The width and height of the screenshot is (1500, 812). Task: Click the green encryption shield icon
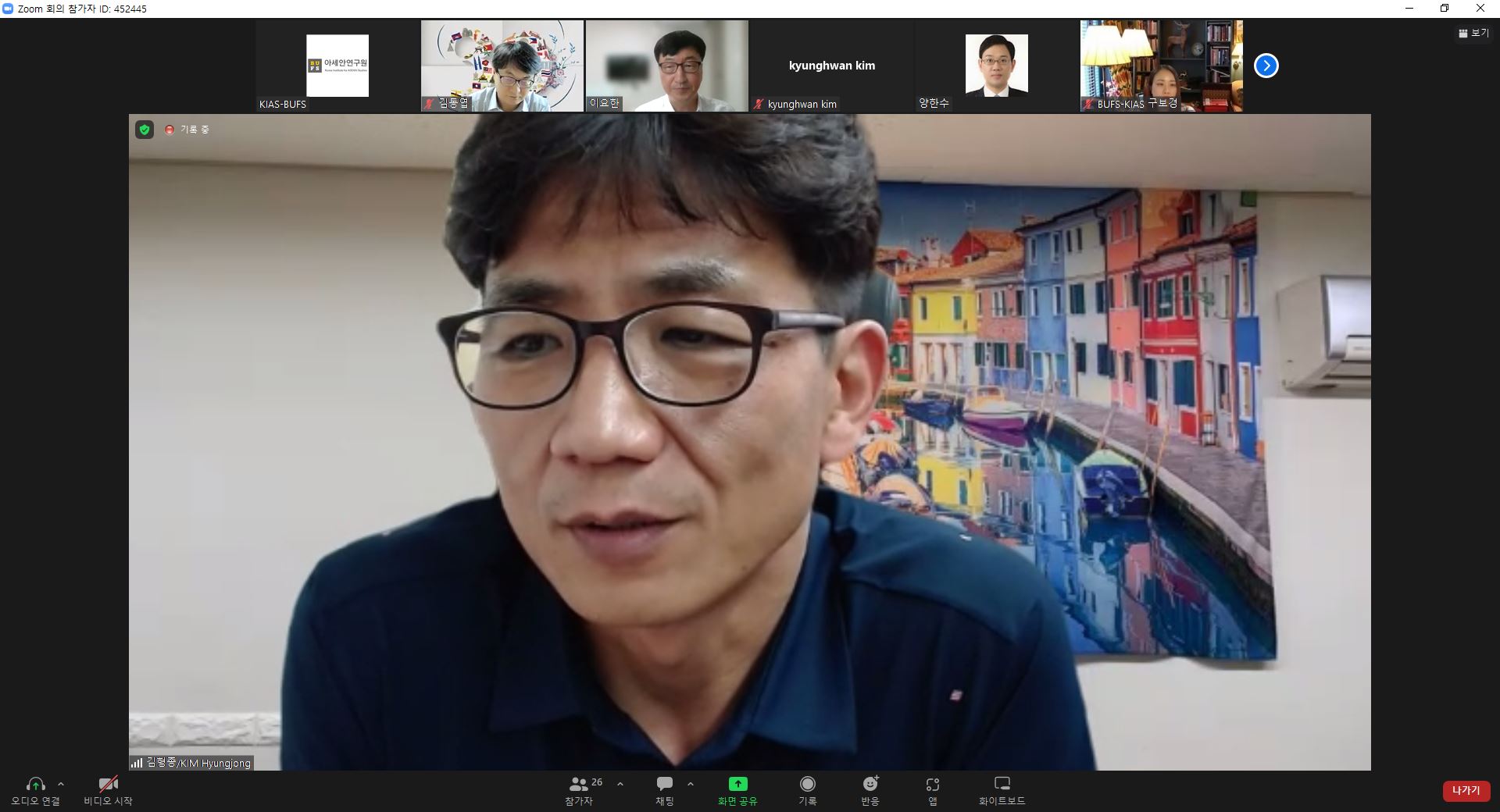click(145, 130)
